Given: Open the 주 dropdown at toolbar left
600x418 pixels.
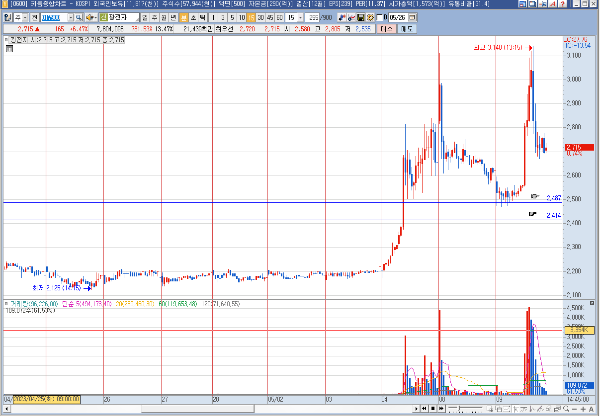Looking at the screenshot, I should tap(25, 18).
